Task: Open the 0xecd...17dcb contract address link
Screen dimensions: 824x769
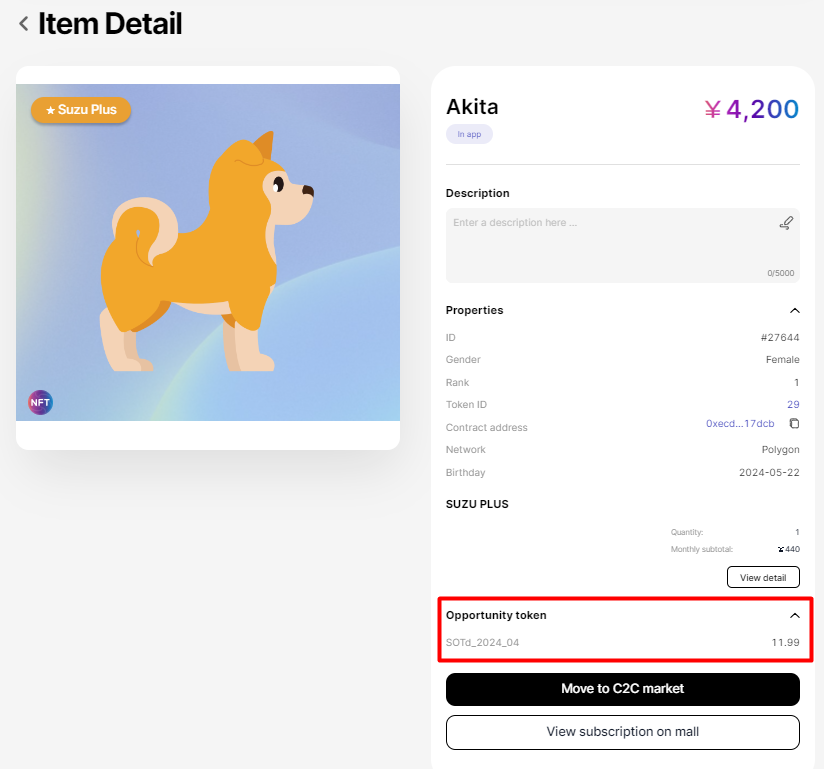Action: (x=740, y=424)
